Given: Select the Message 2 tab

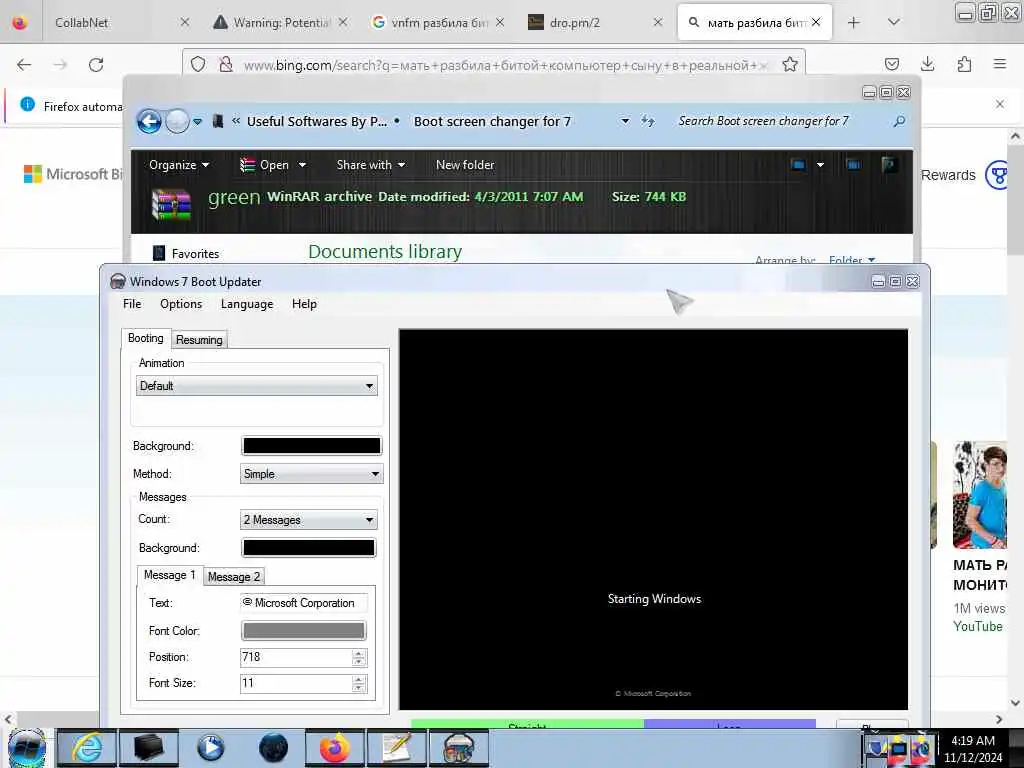Looking at the screenshot, I should point(234,577).
